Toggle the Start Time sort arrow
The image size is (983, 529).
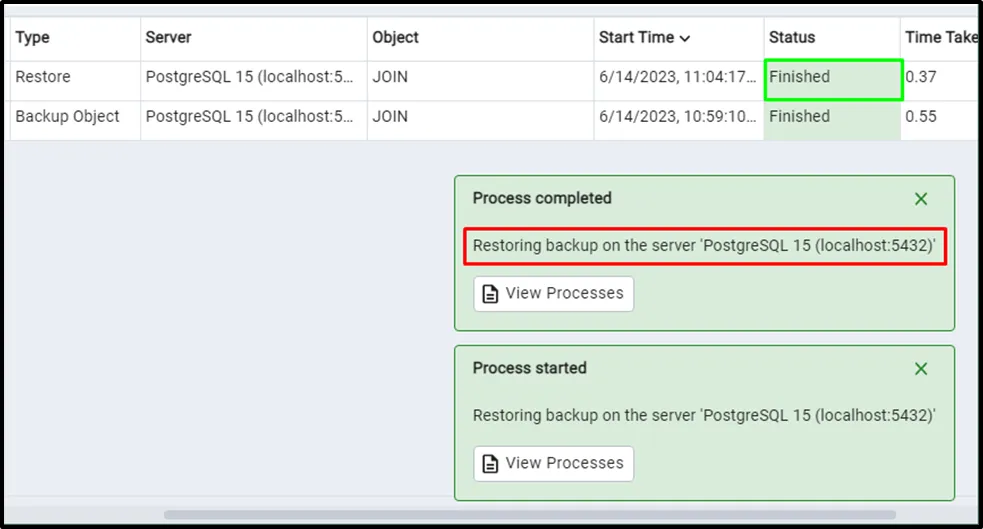click(x=685, y=38)
